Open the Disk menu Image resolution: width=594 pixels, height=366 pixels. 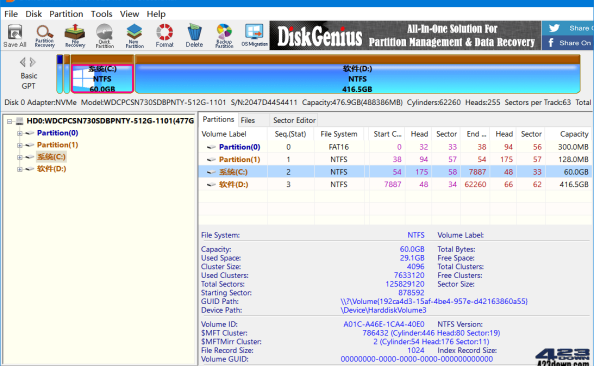33,14
